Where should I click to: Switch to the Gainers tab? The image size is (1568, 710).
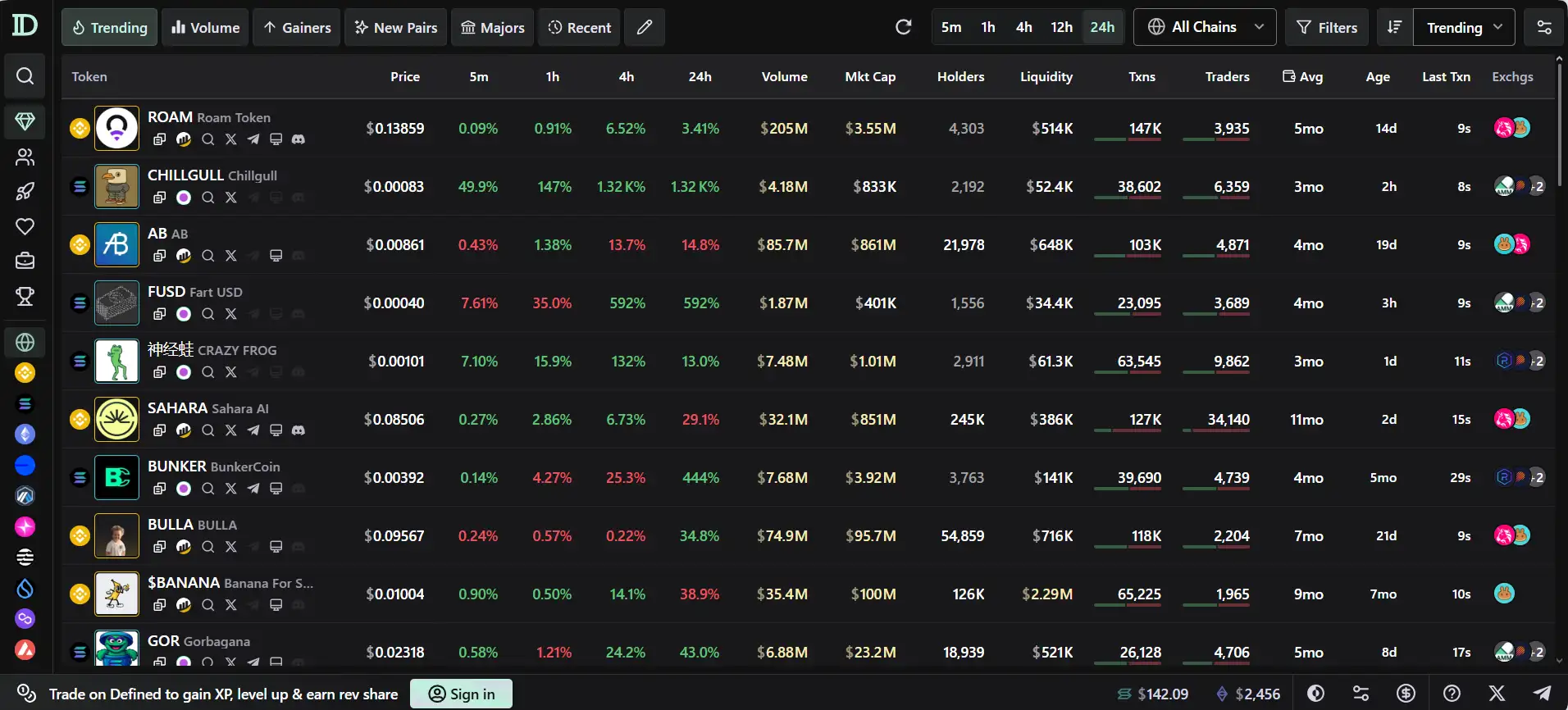coord(297,27)
